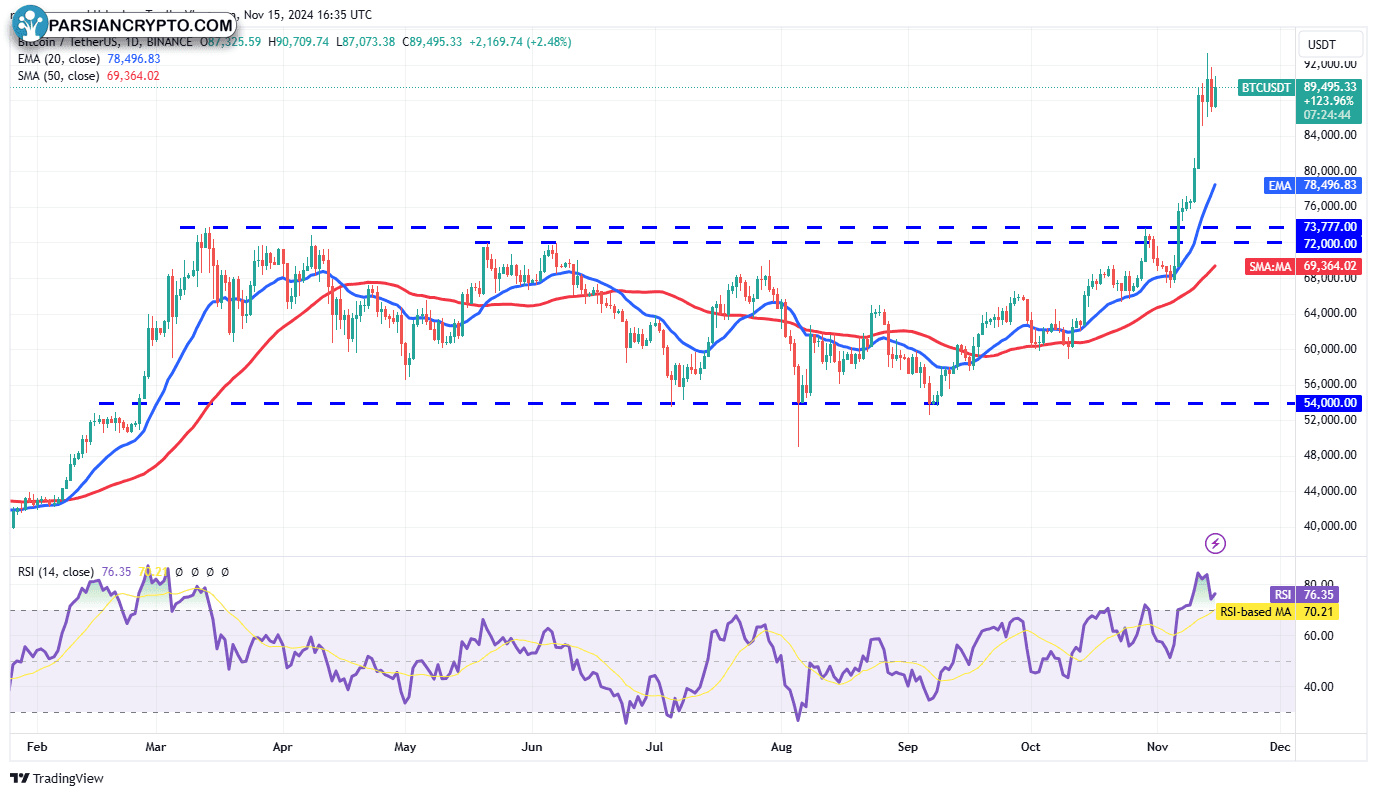Click the 92,000.00 price axis tick

(x=1330, y=63)
